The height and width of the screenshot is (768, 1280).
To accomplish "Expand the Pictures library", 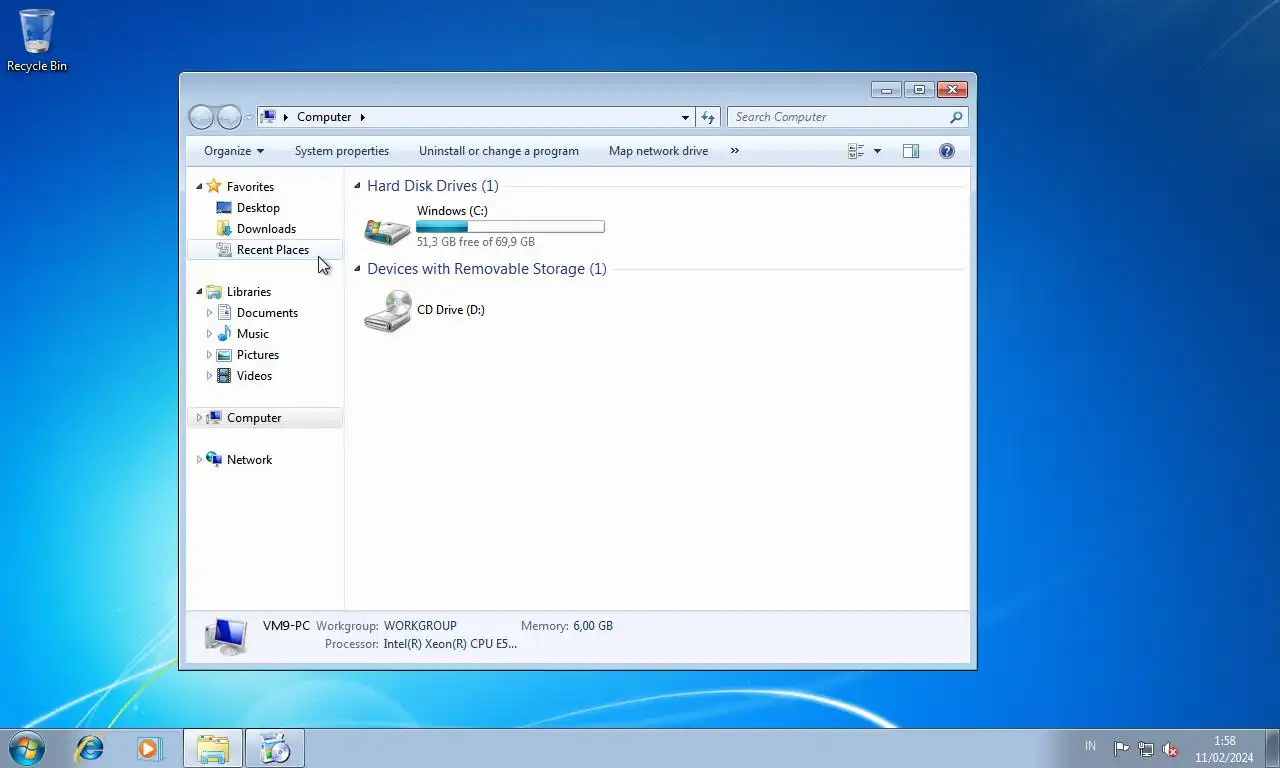I will click(x=209, y=355).
